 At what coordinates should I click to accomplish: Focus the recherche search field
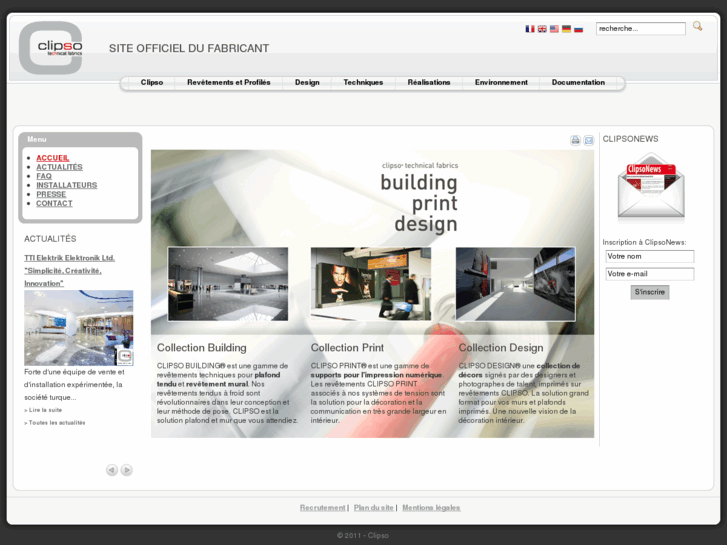[x=641, y=29]
